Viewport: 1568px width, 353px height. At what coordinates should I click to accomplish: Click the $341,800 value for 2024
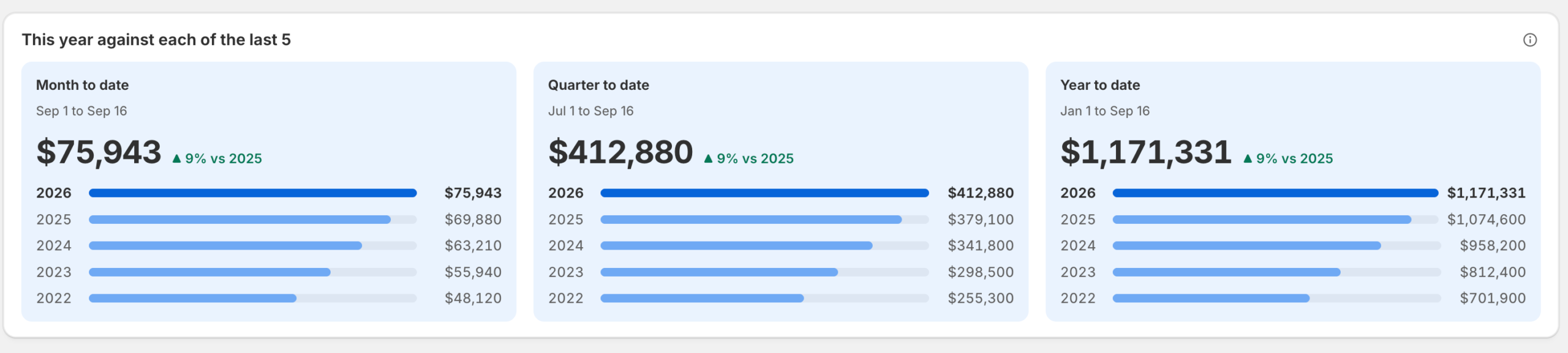point(981,245)
